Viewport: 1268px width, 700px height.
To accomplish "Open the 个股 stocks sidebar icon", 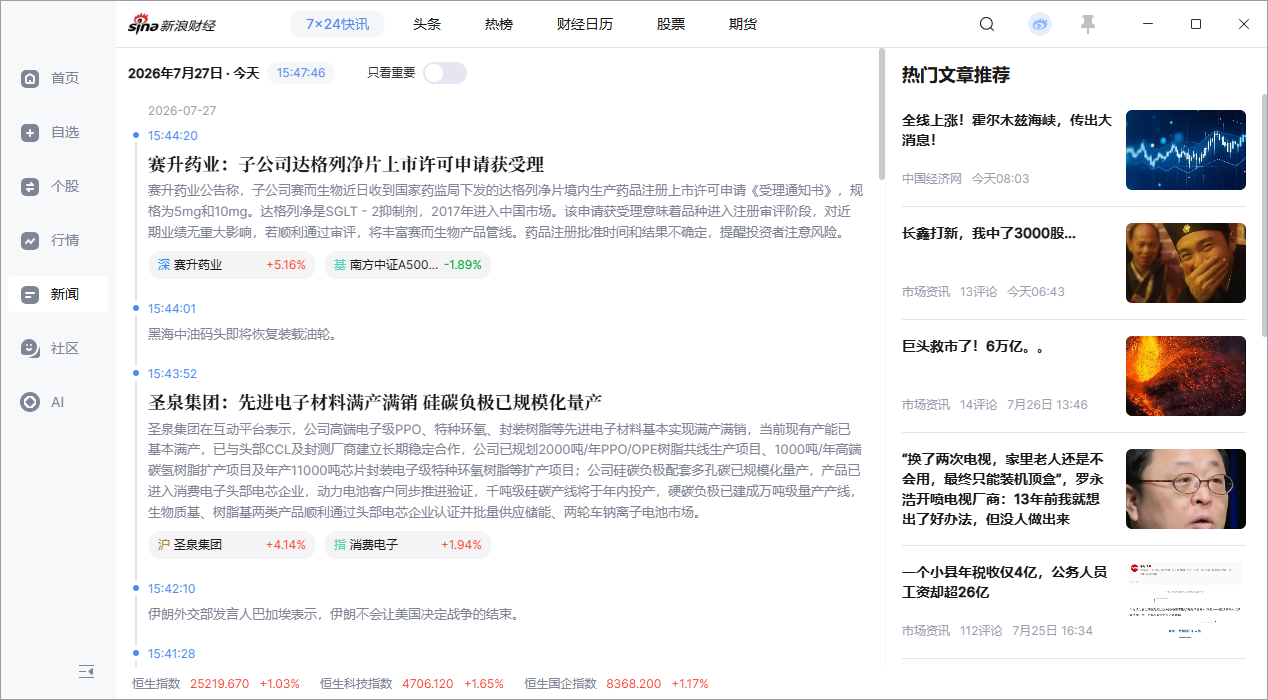I will coord(30,186).
